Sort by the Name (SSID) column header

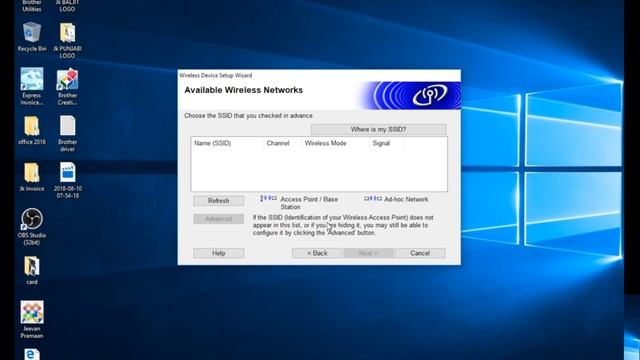(227, 143)
